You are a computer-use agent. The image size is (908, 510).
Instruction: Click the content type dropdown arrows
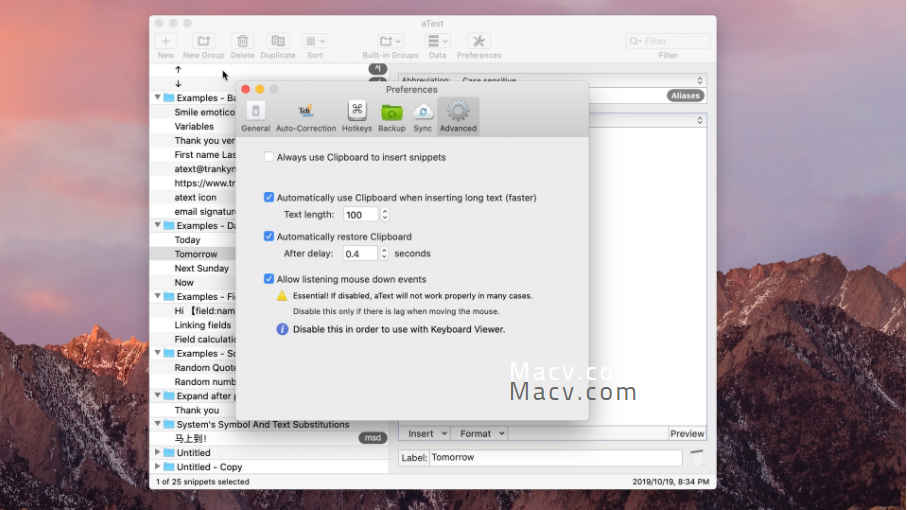700,120
